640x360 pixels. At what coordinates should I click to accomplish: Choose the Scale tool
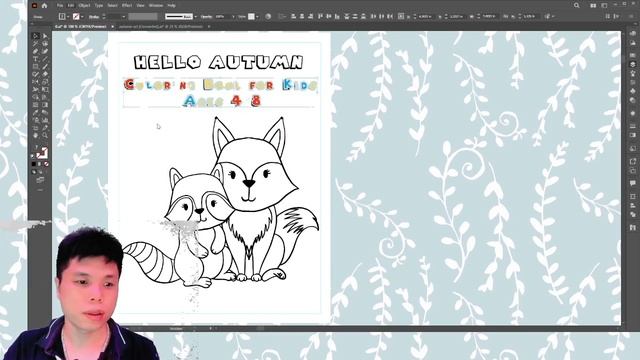45,82
